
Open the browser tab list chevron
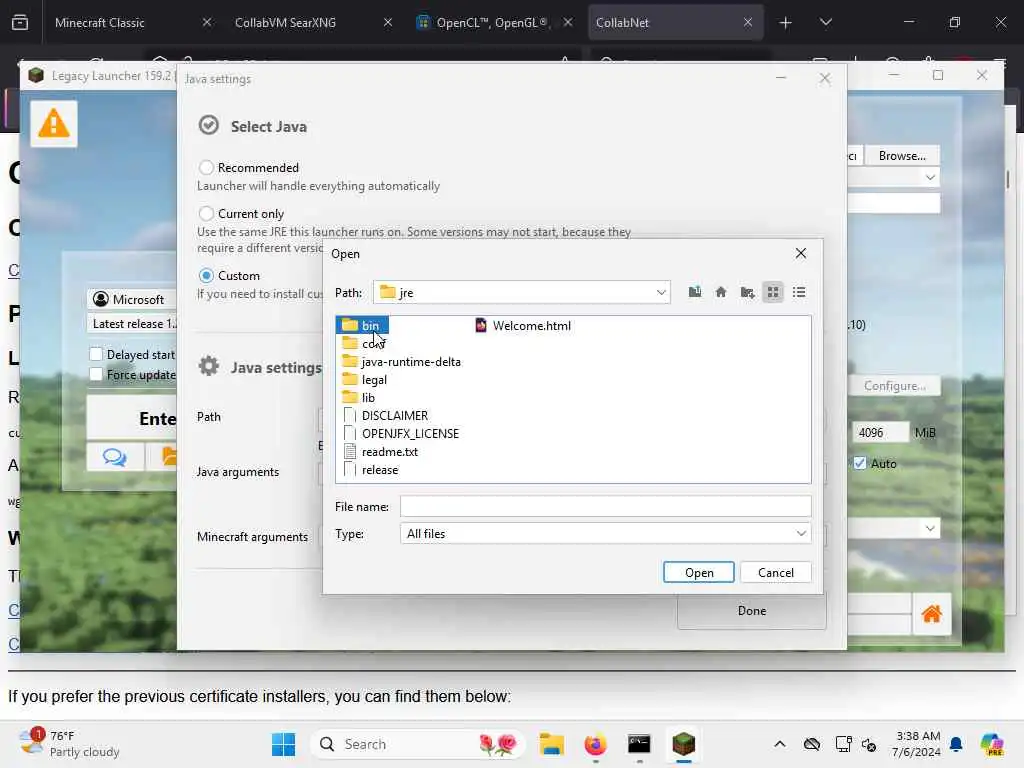825,22
